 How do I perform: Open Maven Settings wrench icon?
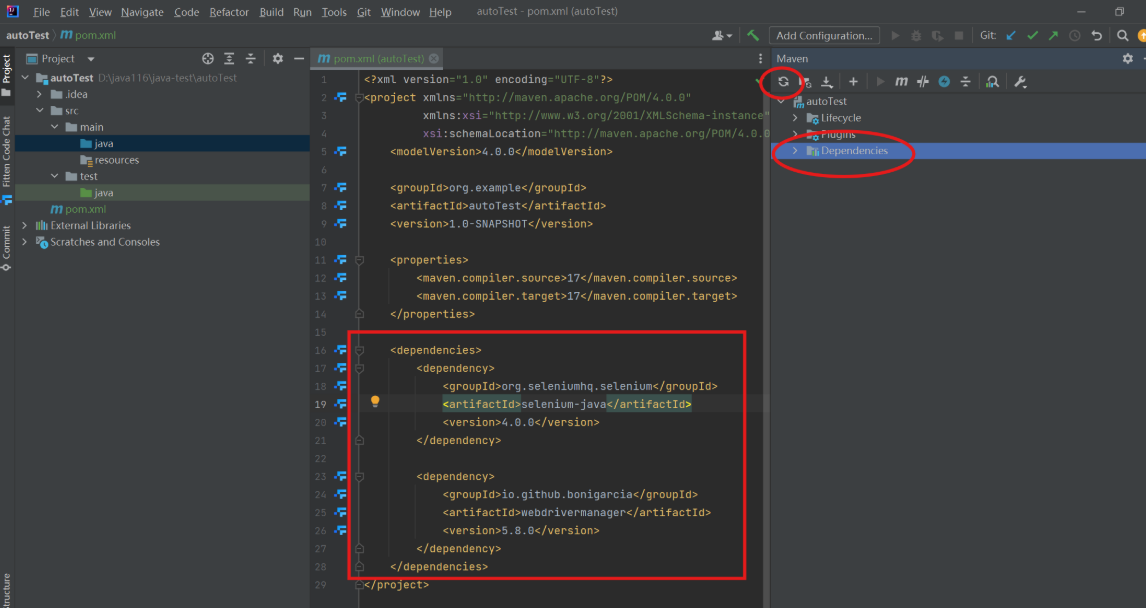pyautogui.click(x=1020, y=82)
